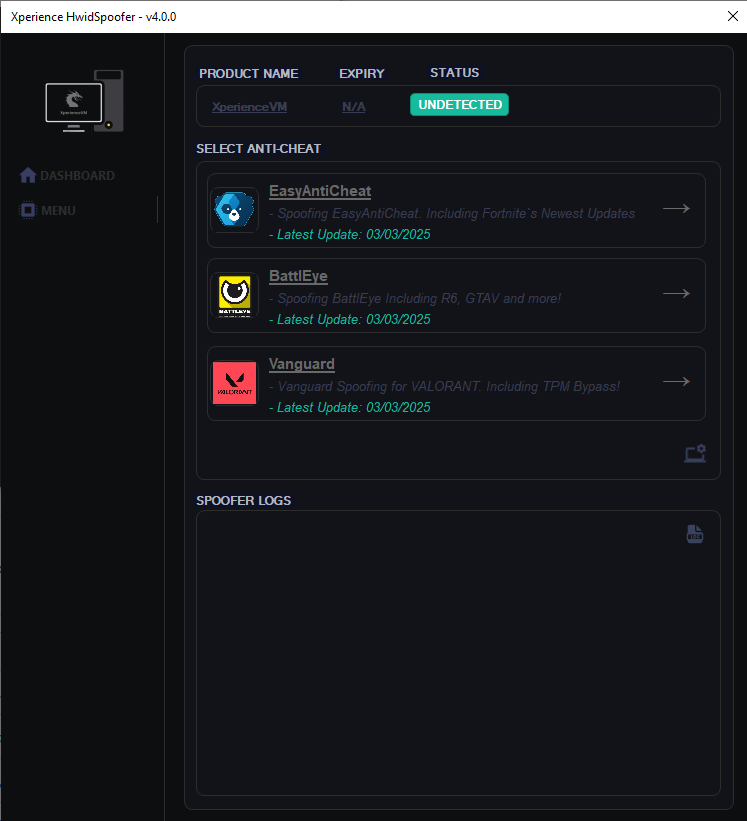Click the laptop settings gear icon
This screenshot has width=747, height=821.
[695, 453]
